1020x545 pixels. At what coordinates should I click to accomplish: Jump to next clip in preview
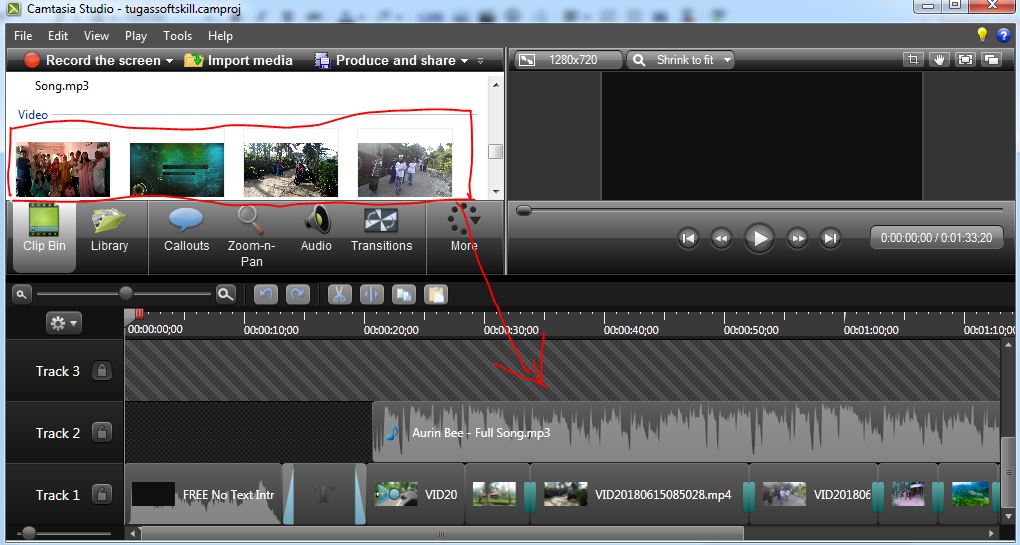pyautogui.click(x=830, y=238)
